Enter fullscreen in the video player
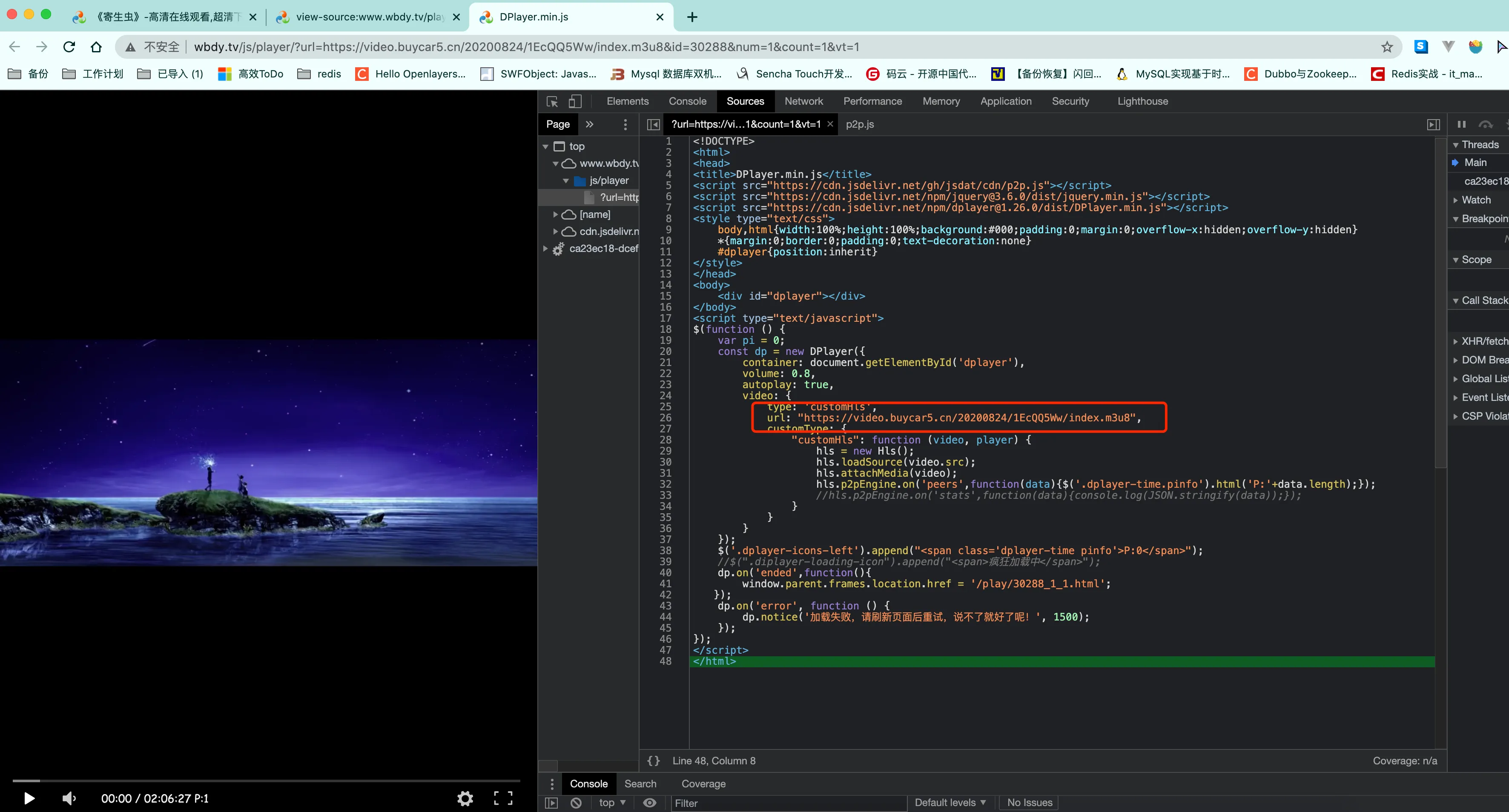The width and height of the screenshot is (1509, 812). point(503,798)
